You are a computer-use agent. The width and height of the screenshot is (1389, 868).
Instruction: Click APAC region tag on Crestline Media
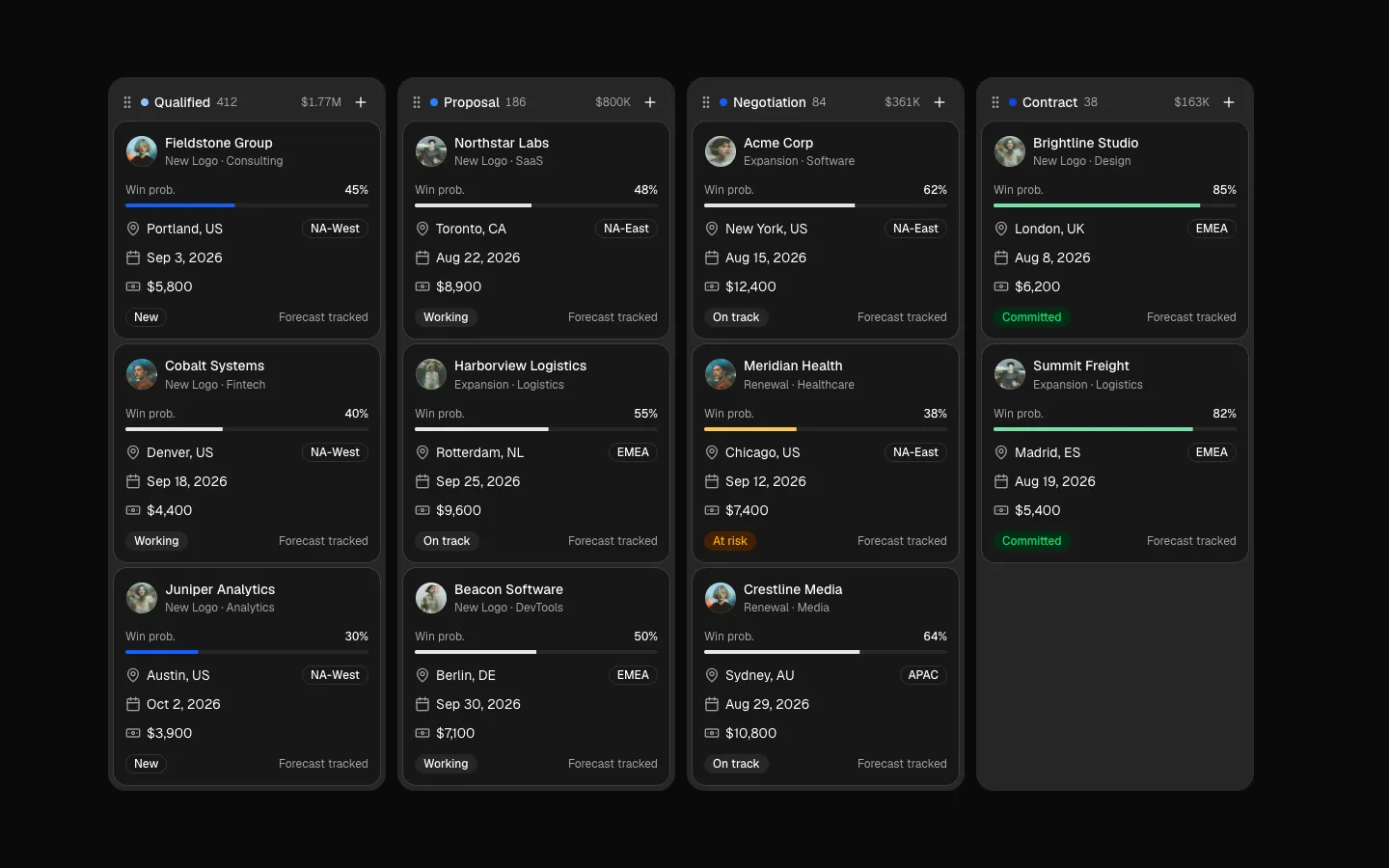923,675
